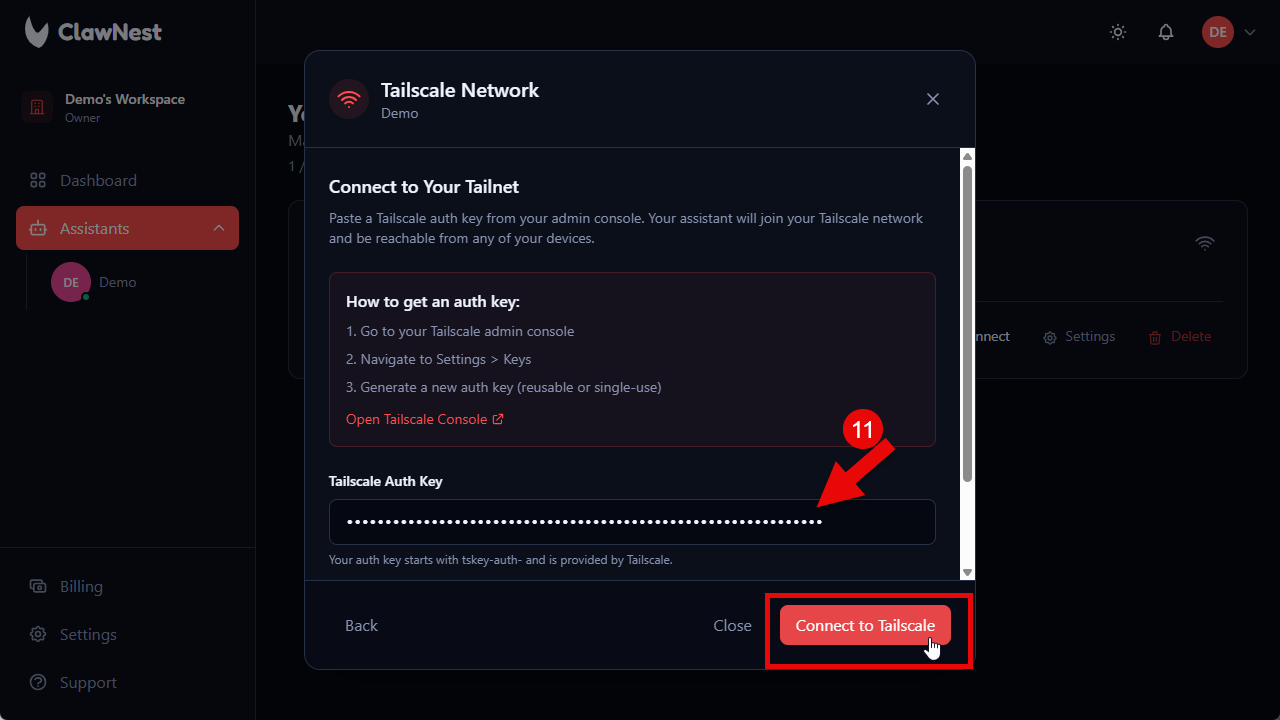Click the Billing icon in the sidebar
Screen dimensions: 1280x720
pos(38,586)
